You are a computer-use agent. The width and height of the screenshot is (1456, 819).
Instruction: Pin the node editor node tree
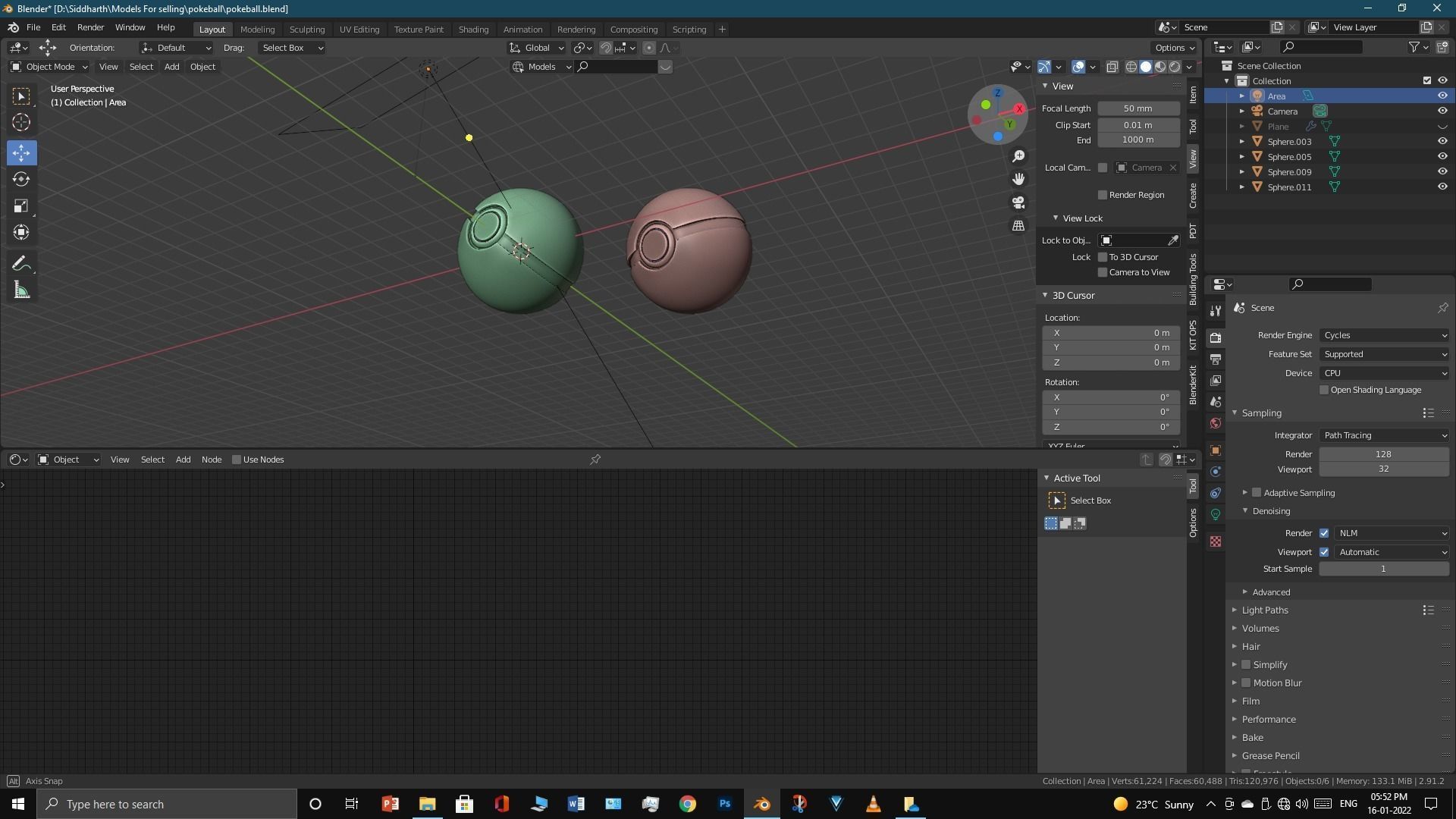pos(595,460)
